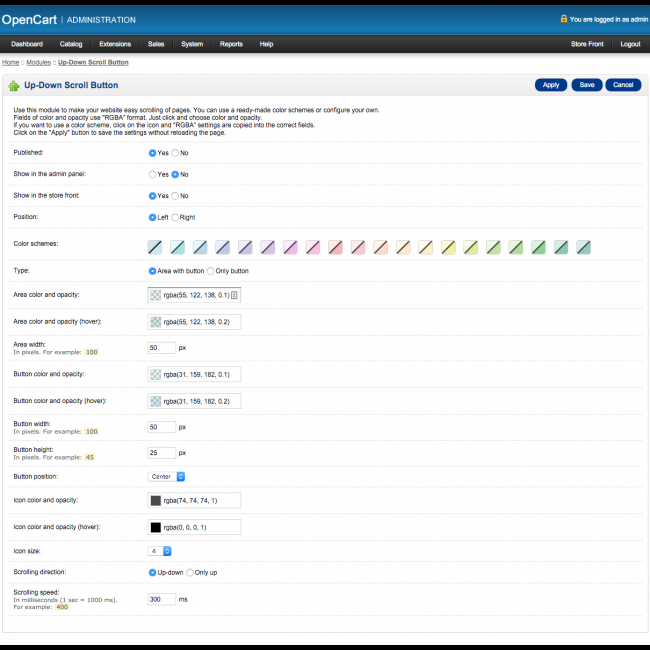Viewport: 650px width, 650px height.
Task: Set Published to No
Action: click(175, 153)
